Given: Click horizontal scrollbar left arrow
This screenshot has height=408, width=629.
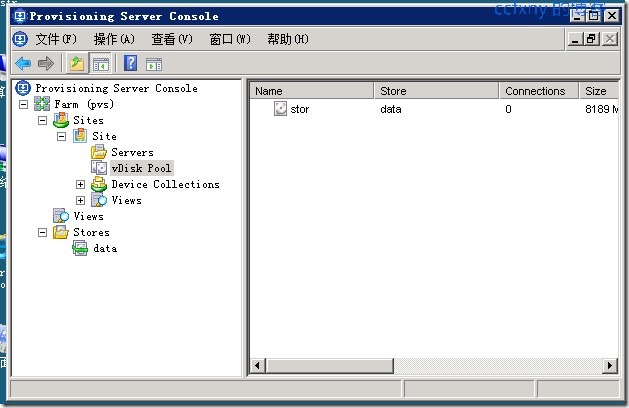Looking at the screenshot, I should 257,365.
